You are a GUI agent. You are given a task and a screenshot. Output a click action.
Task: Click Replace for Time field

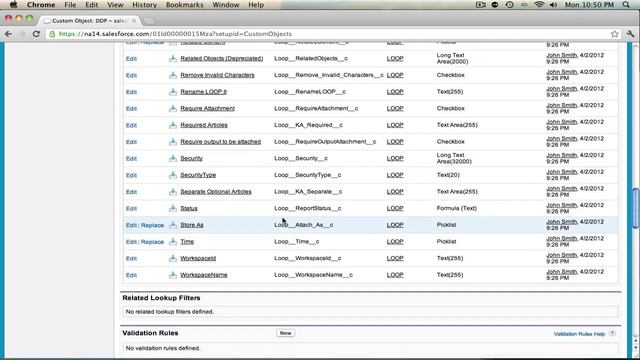coord(152,242)
